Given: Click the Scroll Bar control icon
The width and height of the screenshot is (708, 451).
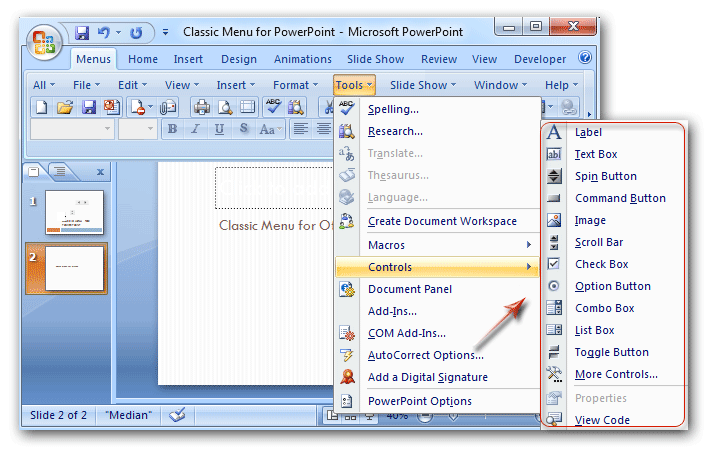Looking at the screenshot, I should (554, 242).
